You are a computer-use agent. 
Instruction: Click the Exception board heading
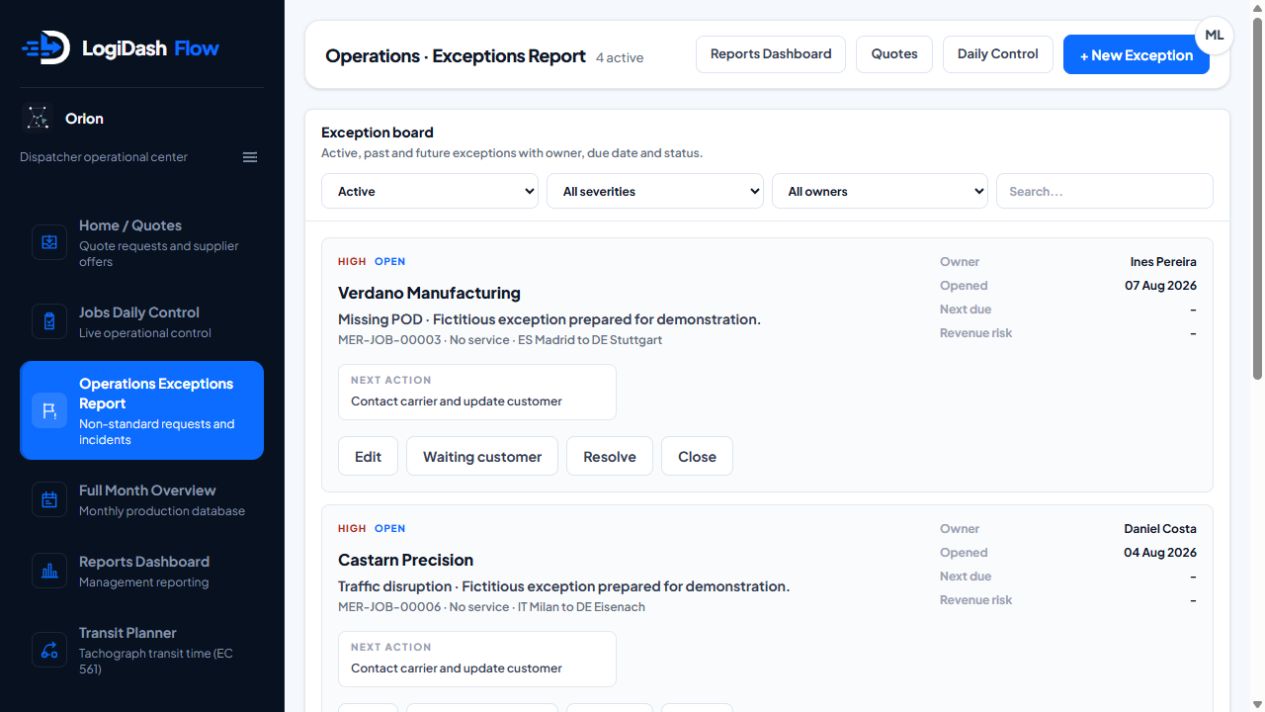(x=377, y=132)
